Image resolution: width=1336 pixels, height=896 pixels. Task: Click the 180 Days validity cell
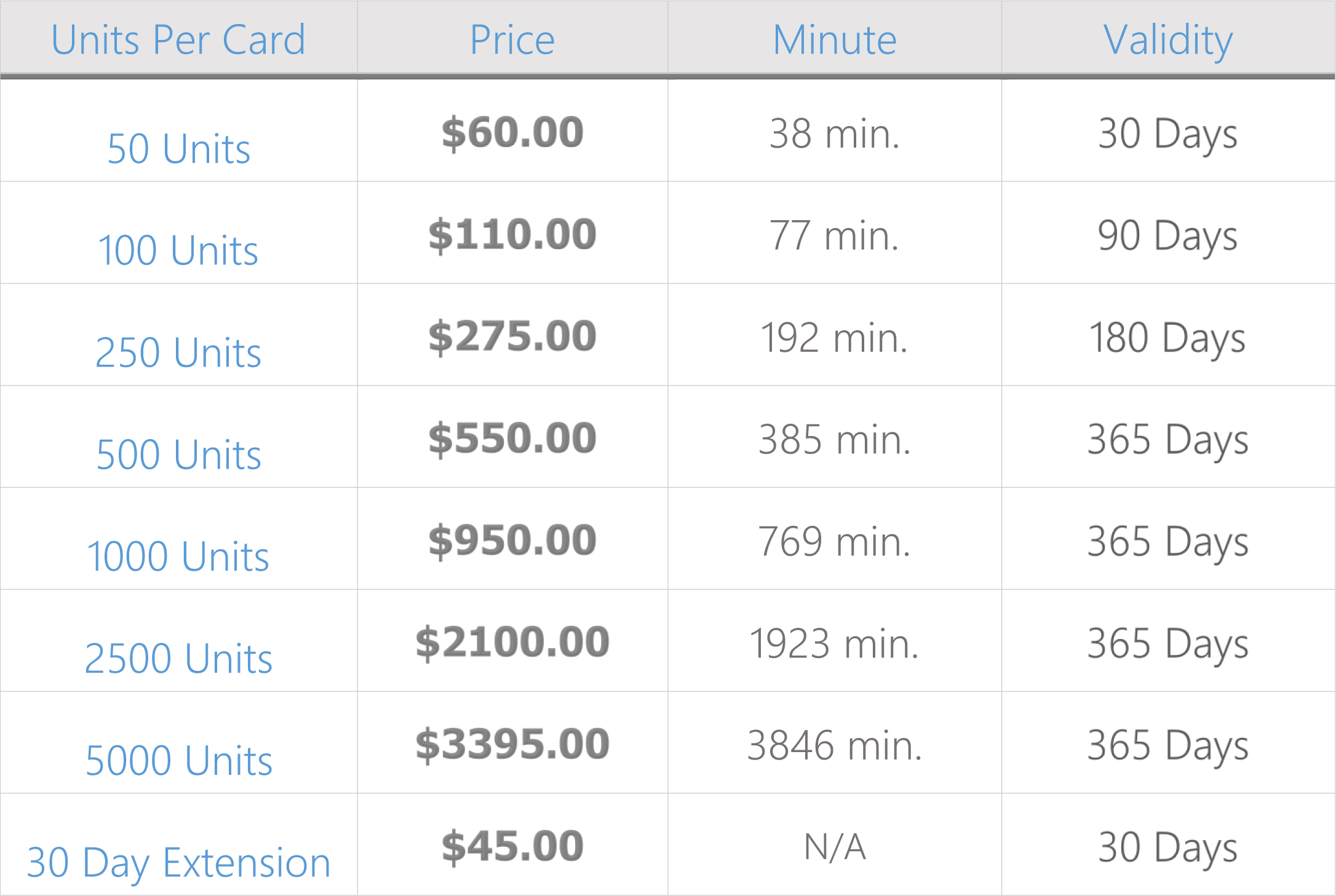(1168, 338)
